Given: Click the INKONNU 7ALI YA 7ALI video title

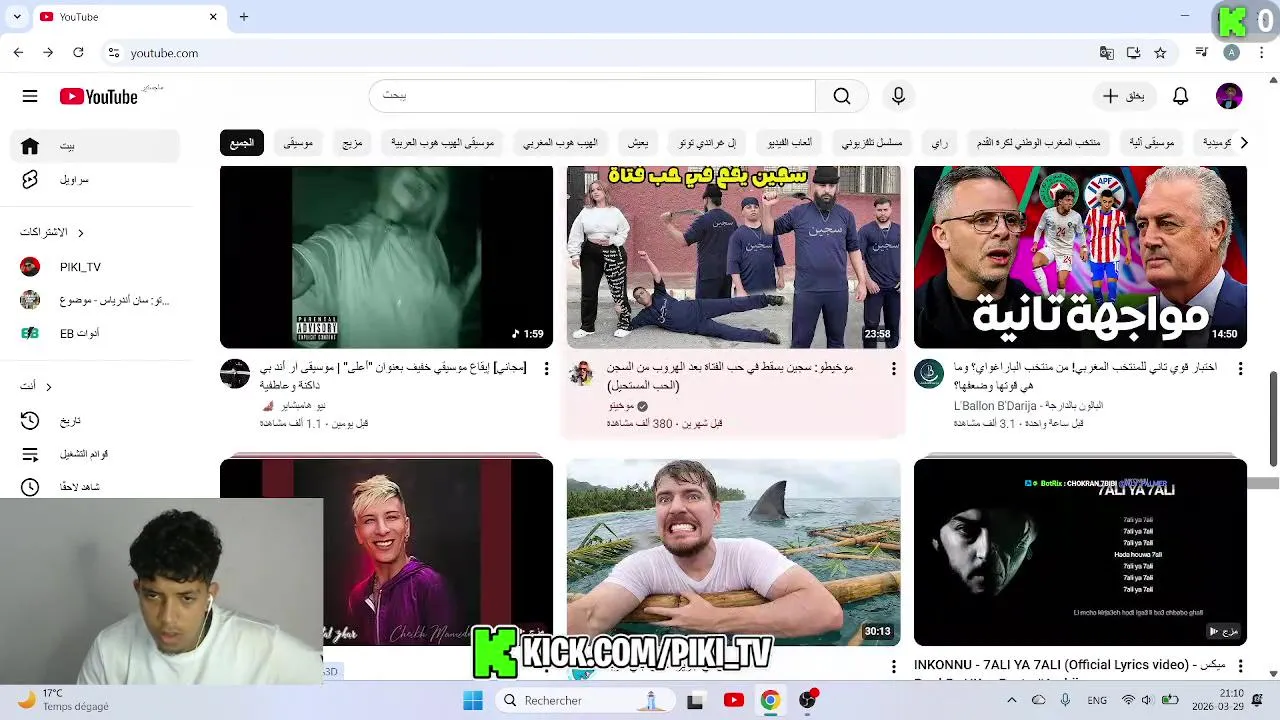Looking at the screenshot, I should click(1069, 665).
